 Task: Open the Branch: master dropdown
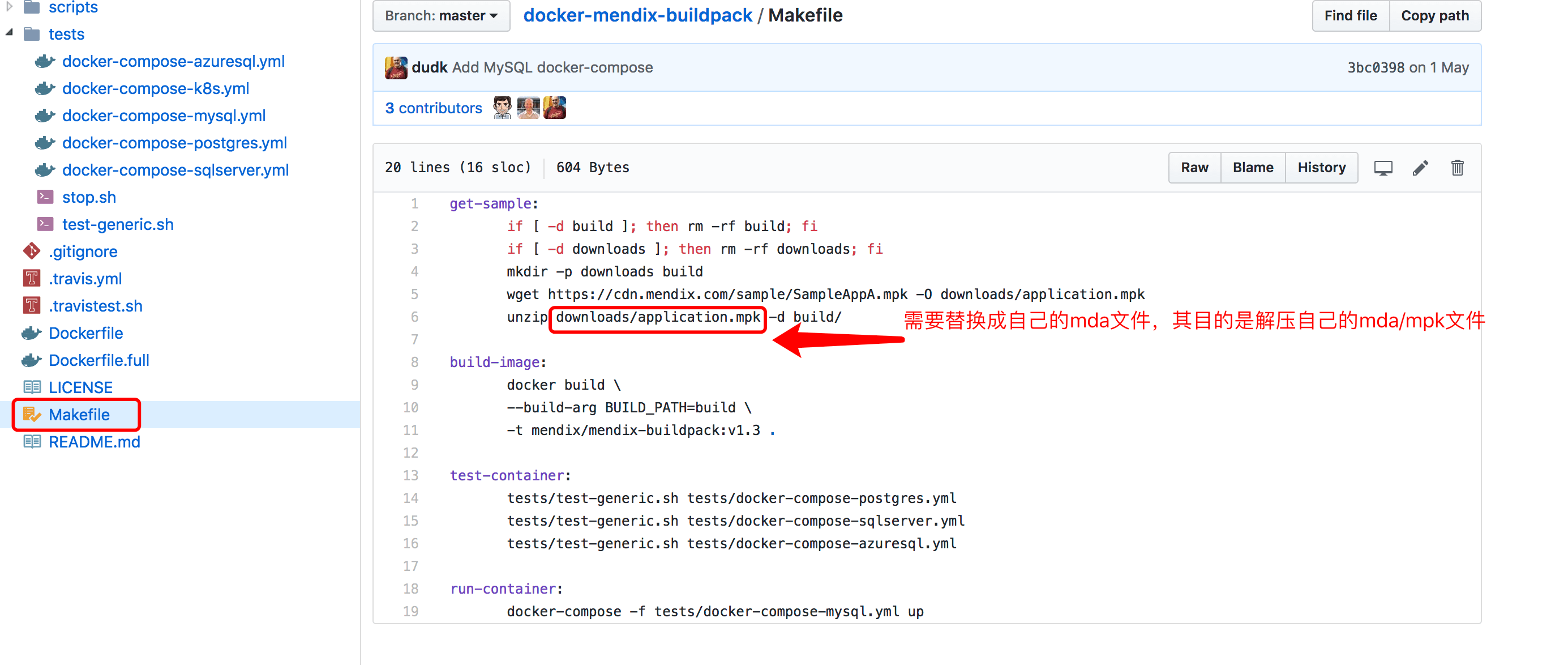pos(442,16)
